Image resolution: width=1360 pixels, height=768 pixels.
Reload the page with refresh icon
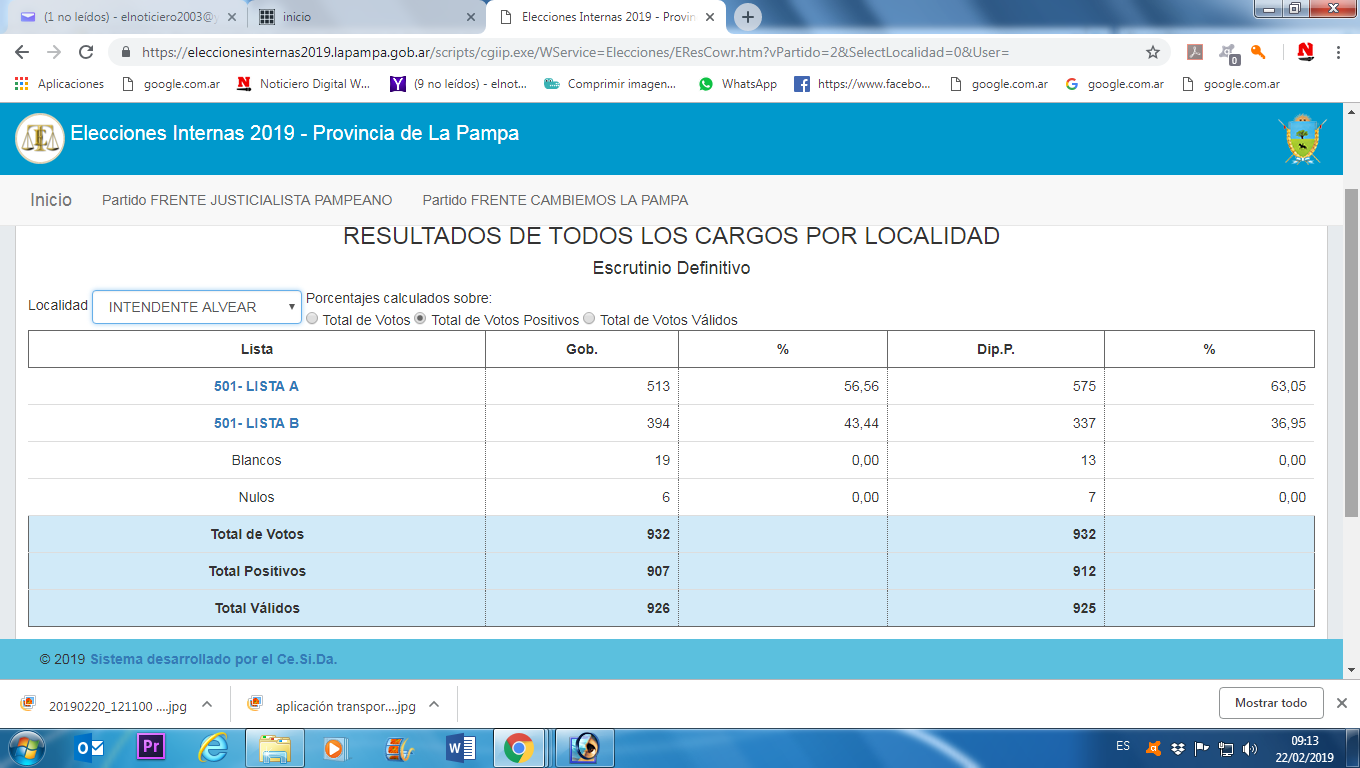point(86,52)
